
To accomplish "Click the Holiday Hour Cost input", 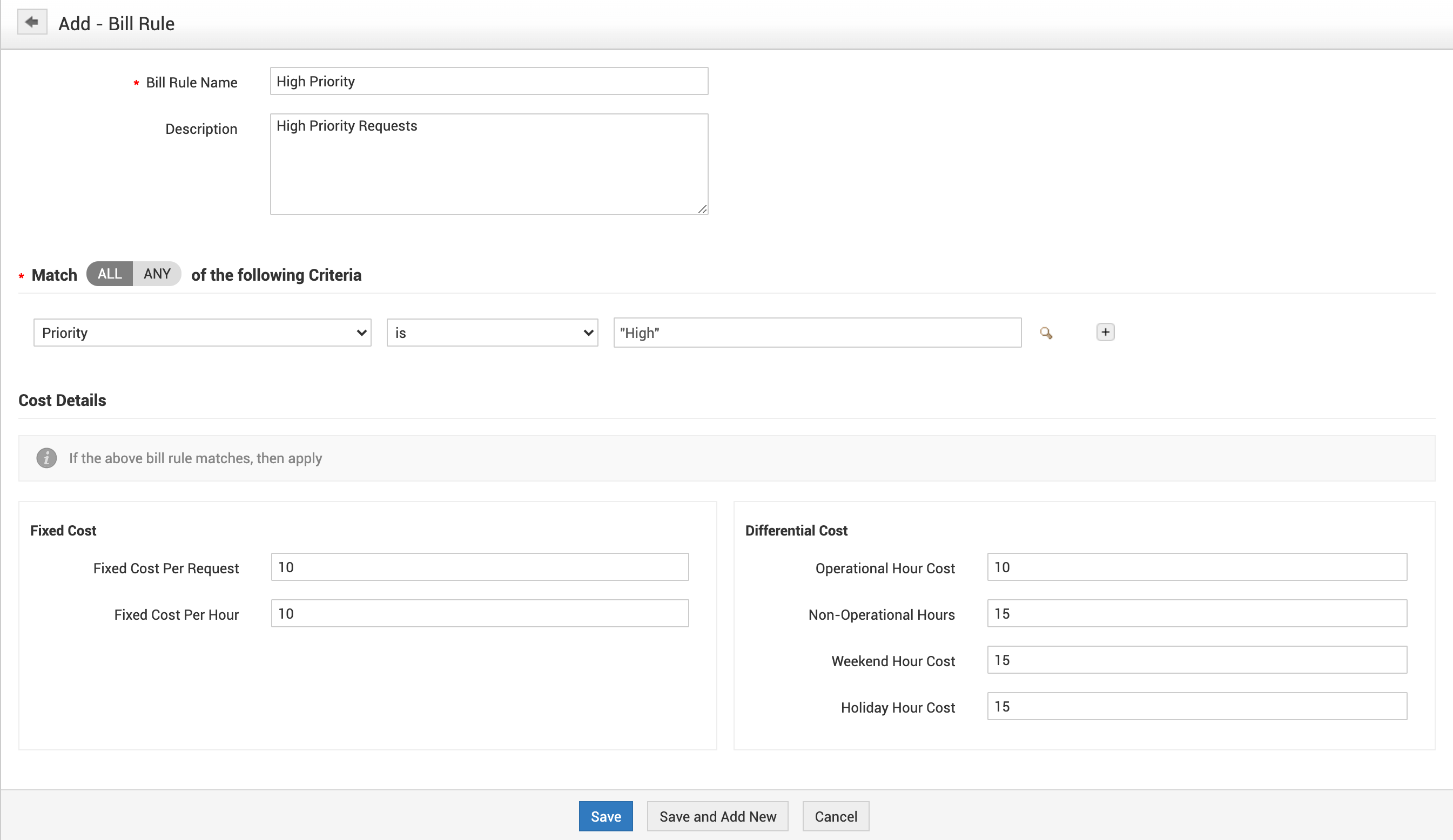I will [1196, 706].
